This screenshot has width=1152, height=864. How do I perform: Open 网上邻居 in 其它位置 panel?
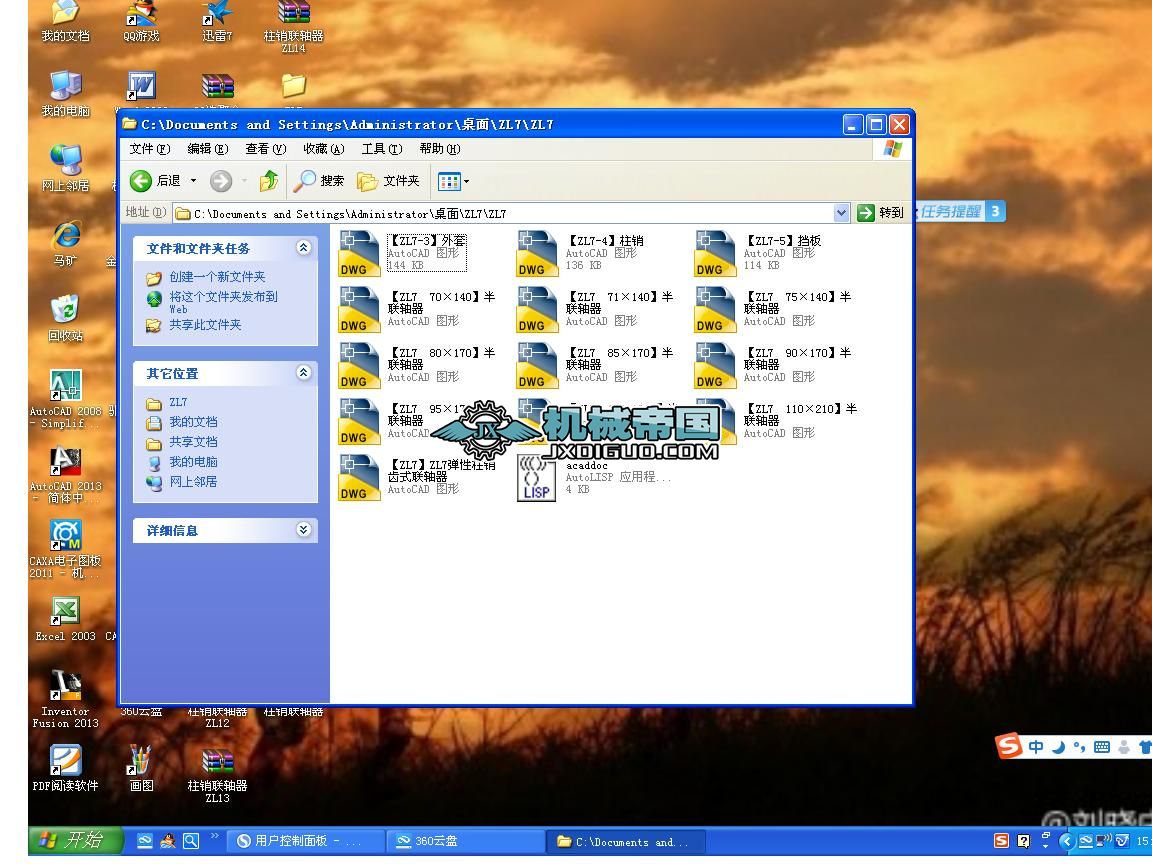(193, 482)
